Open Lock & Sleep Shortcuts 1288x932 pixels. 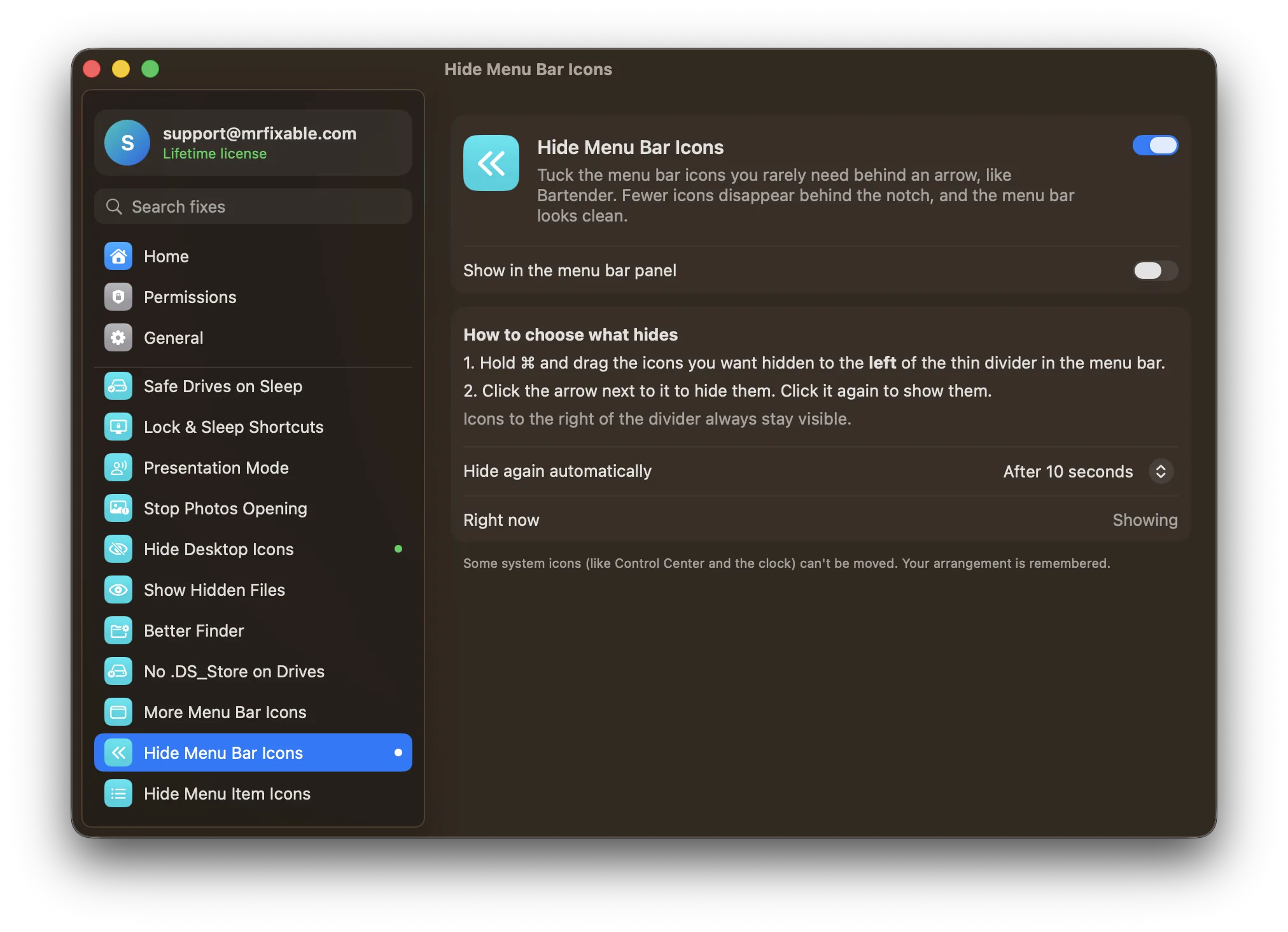click(x=253, y=427)
